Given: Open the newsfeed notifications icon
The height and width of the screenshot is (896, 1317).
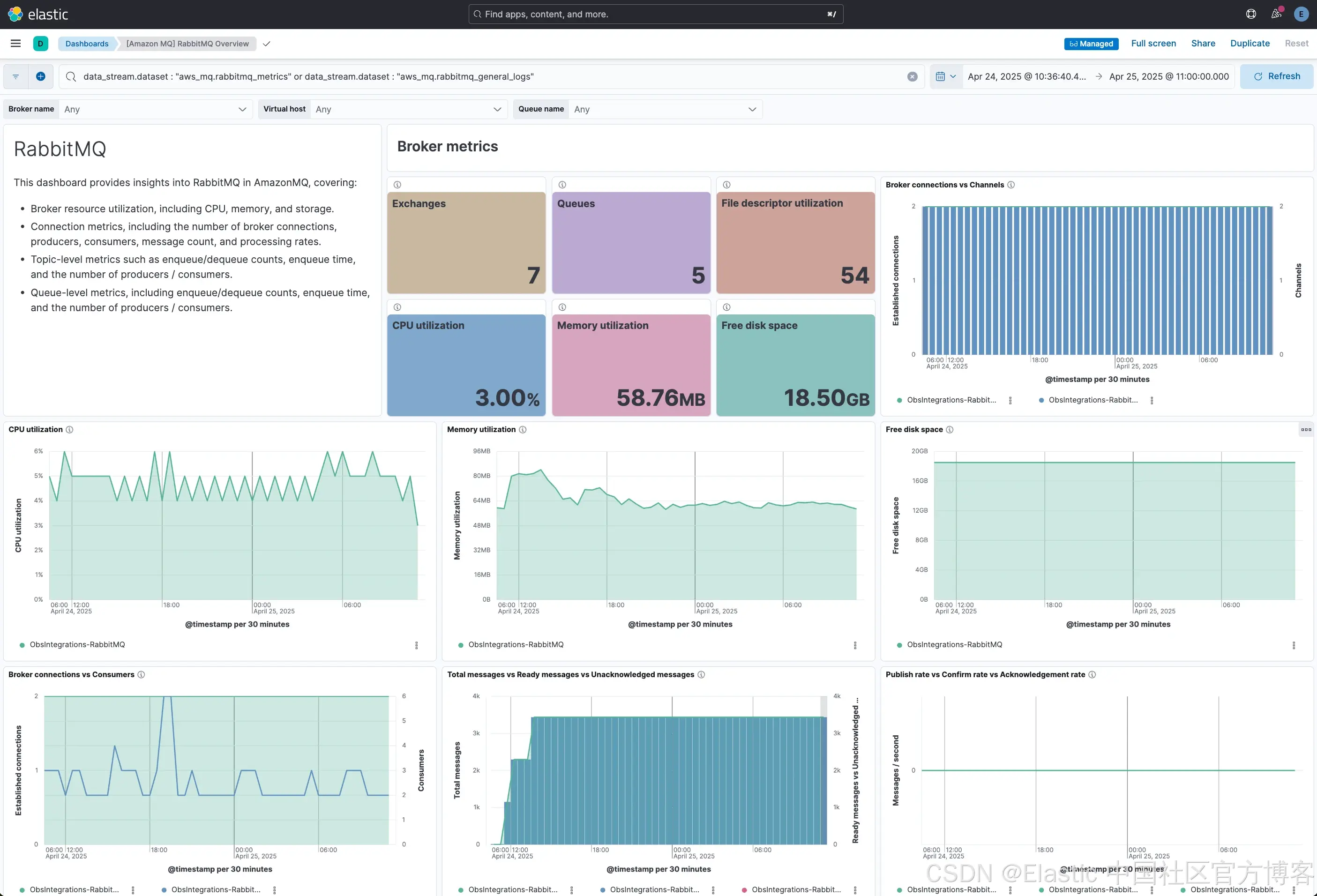Looking at the screenshot, I should tap(1276, 14).
